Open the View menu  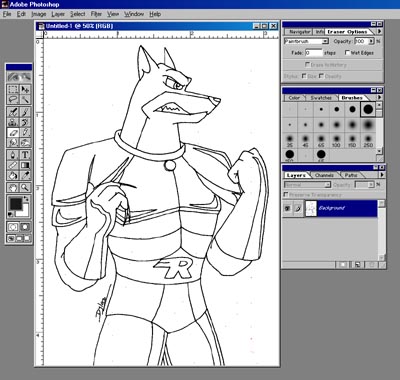pyautogui.click(x=113, y=14)
